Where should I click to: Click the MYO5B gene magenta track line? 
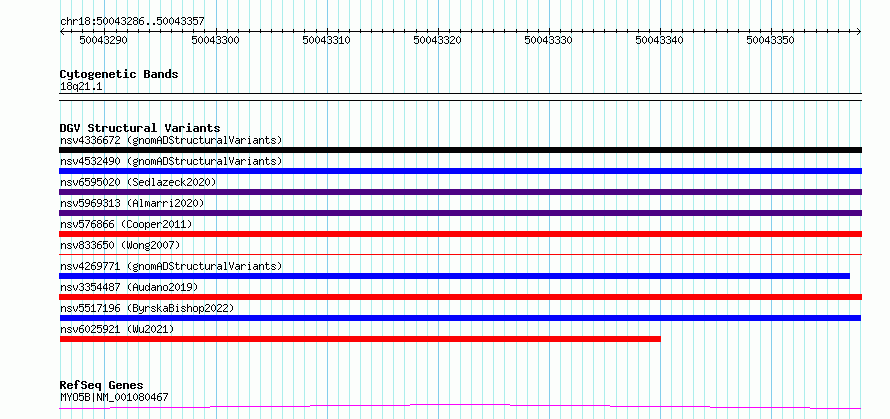(x=460, y=406)
